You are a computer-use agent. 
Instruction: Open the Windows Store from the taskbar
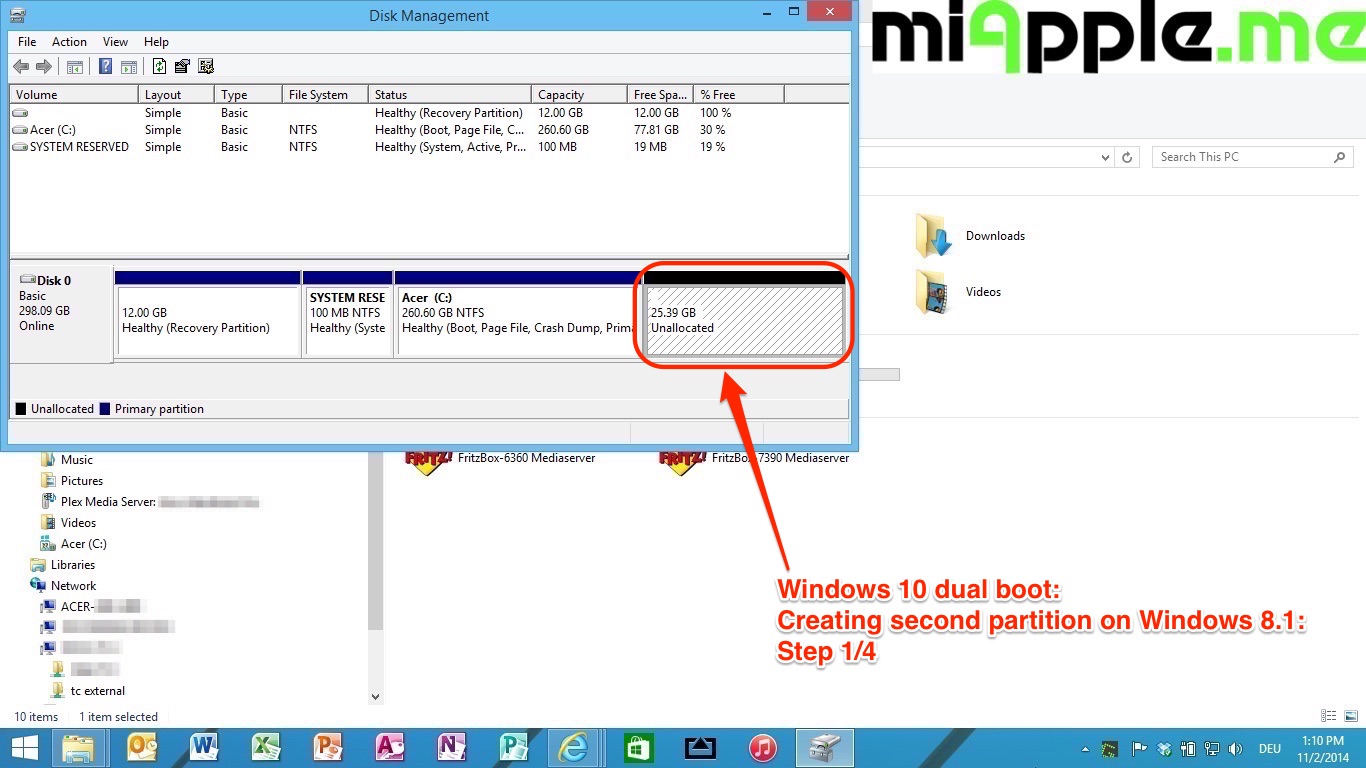tap(638, 748)
